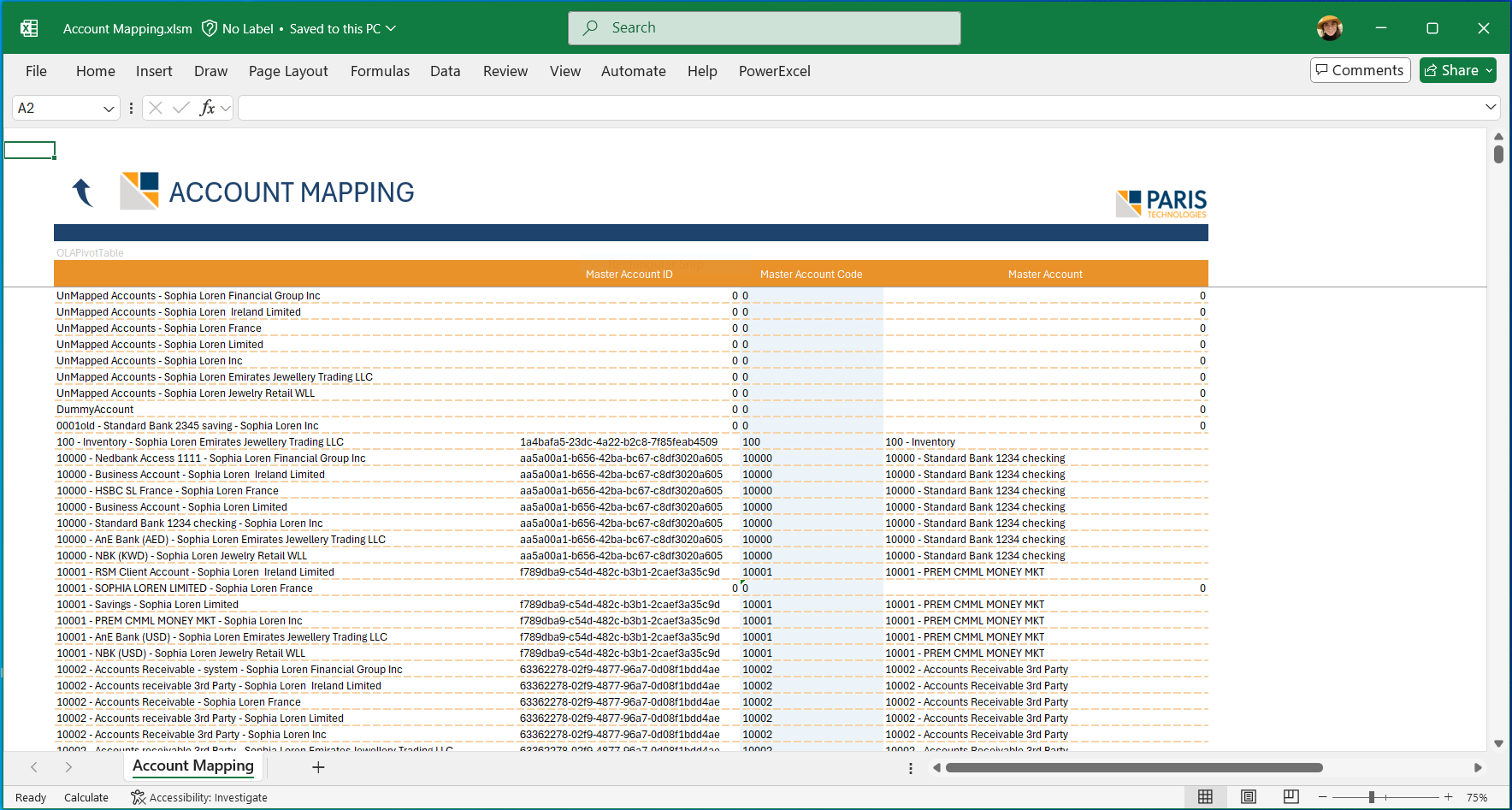Open the Name Box dropdown
The width and height of the screenshot is (1512, 810).
pyautogui.click(x=109, y=109)
